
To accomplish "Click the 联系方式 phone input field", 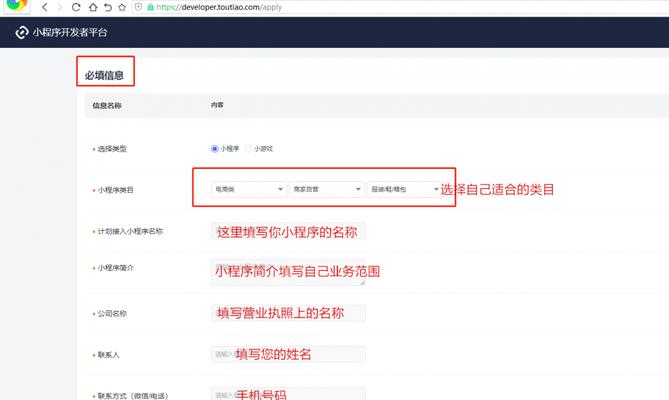I will click(288, 394).
